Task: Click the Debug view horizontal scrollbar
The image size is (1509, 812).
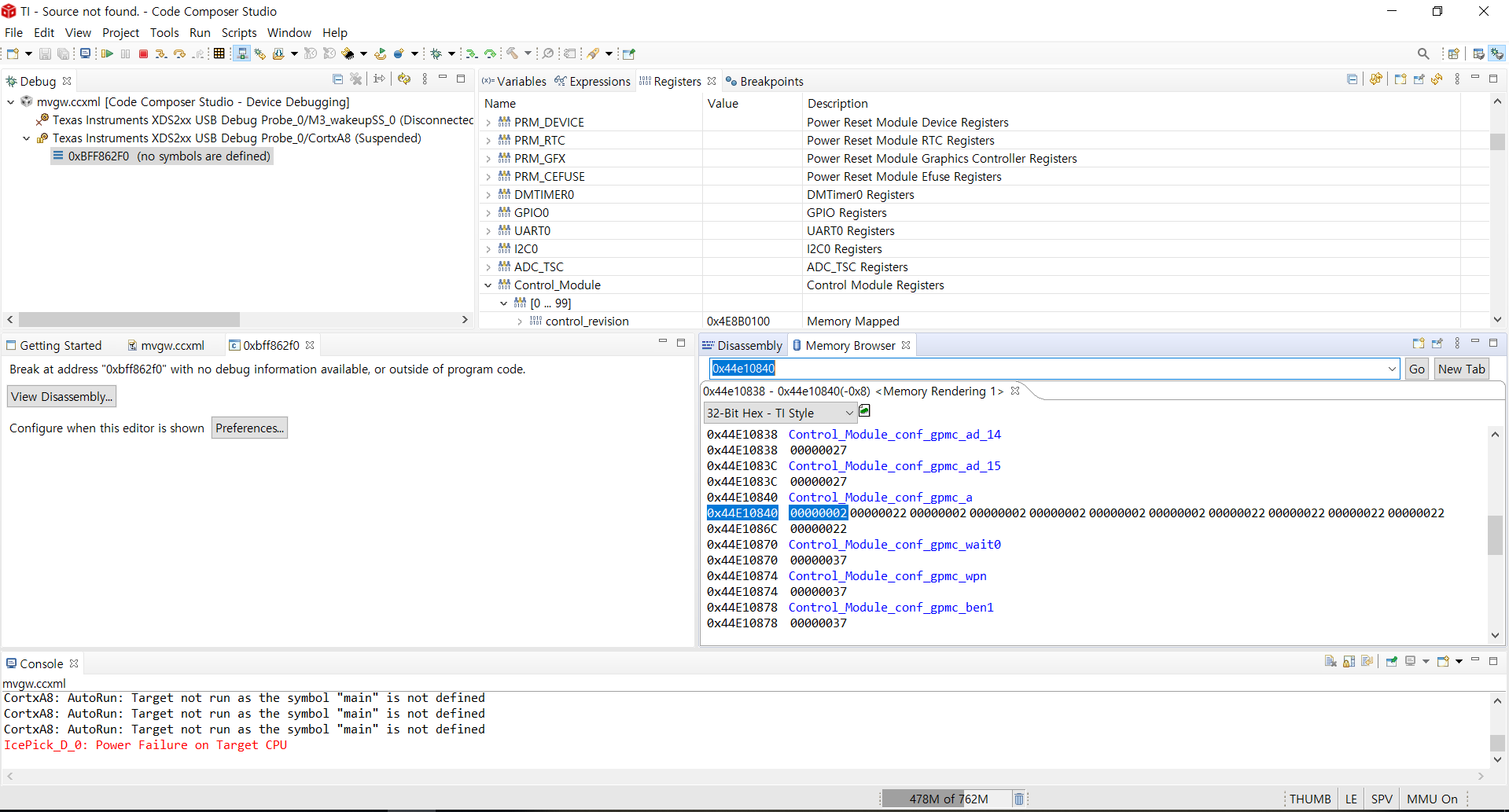Action: (x=129, y=319)
